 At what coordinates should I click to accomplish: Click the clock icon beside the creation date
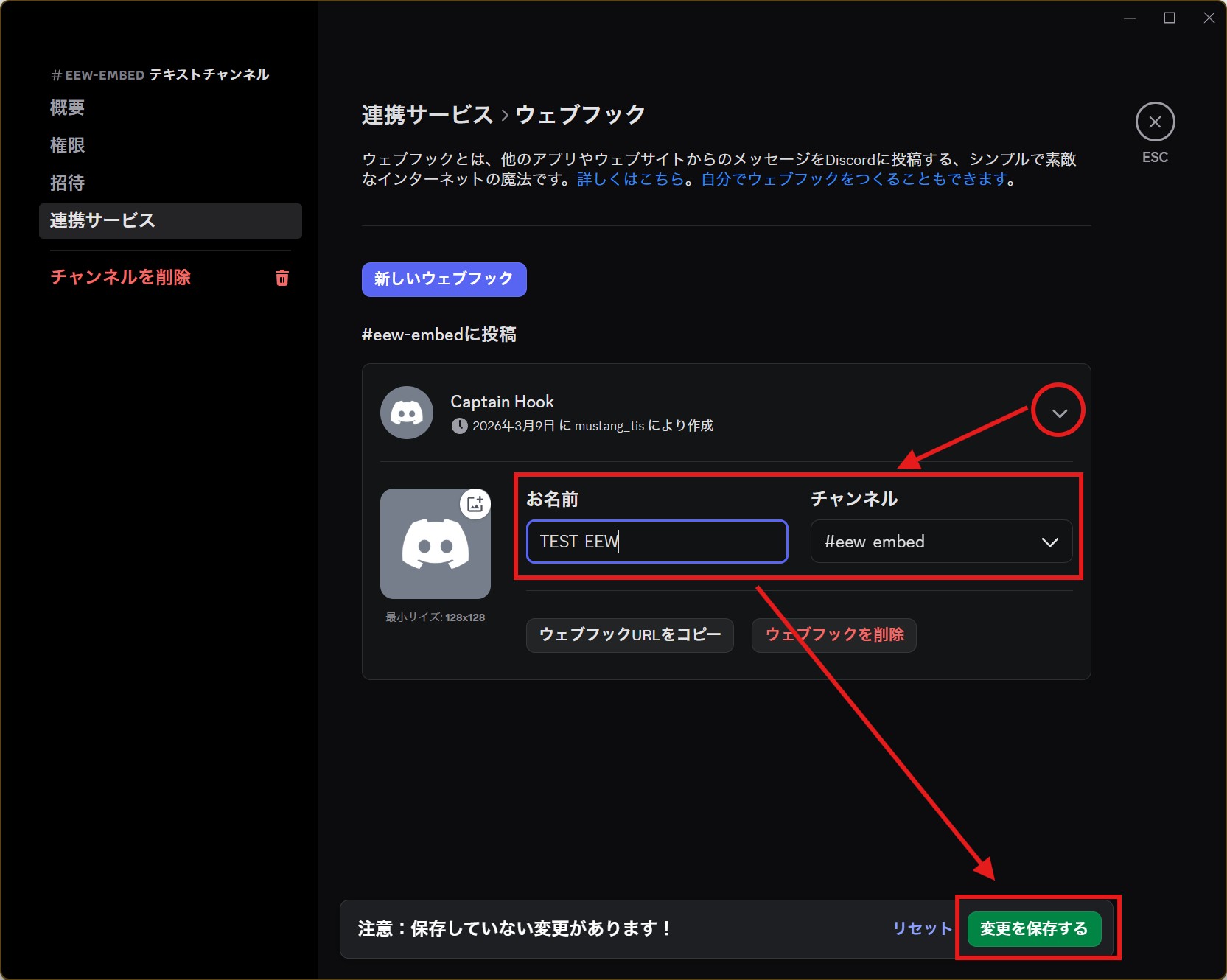click(460, 425)
